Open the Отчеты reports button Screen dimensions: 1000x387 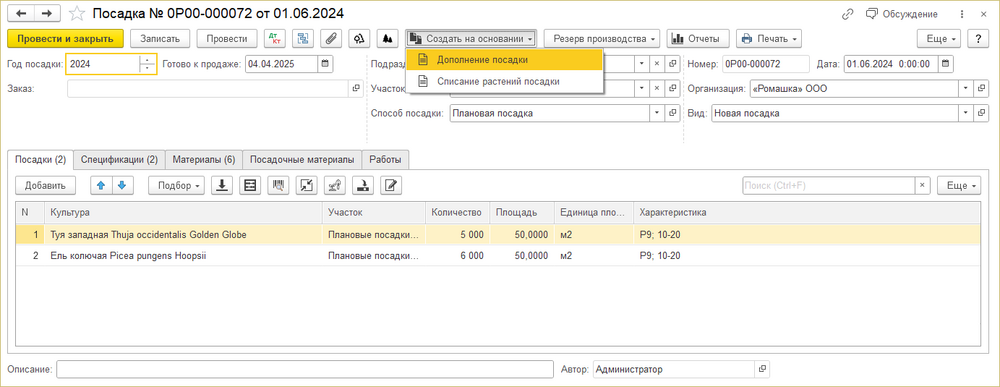click(698, 38)
